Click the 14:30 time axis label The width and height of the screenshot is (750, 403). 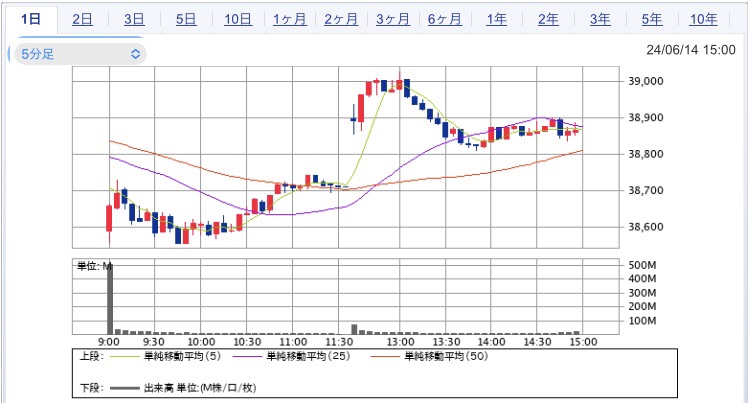coord(537,342)
